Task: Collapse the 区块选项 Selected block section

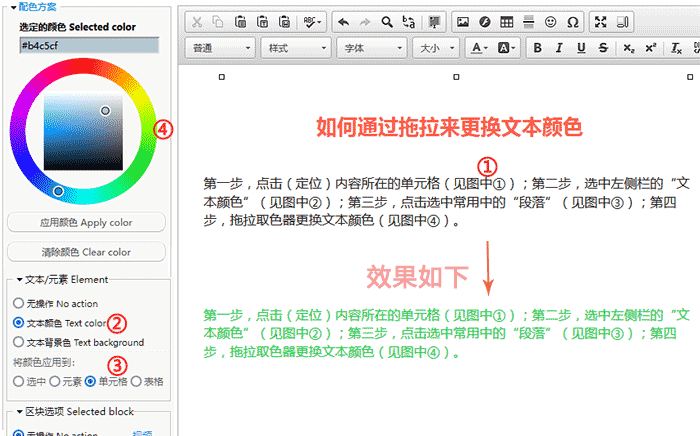Action: point(20,412)
